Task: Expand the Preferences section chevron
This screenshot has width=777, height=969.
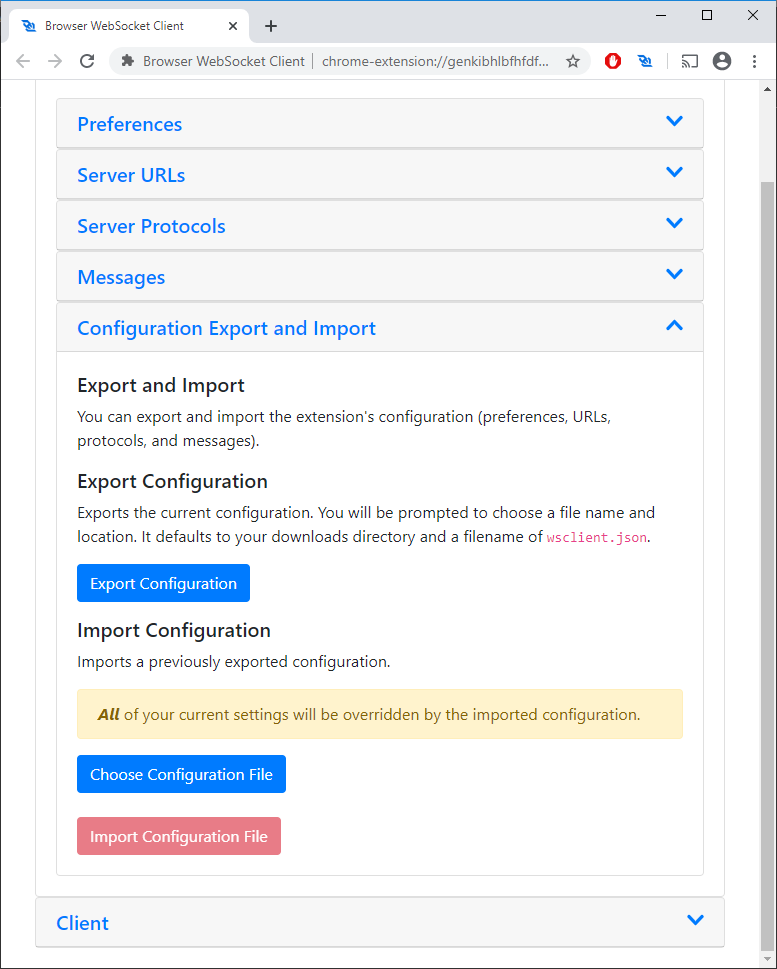Action: 674,121
